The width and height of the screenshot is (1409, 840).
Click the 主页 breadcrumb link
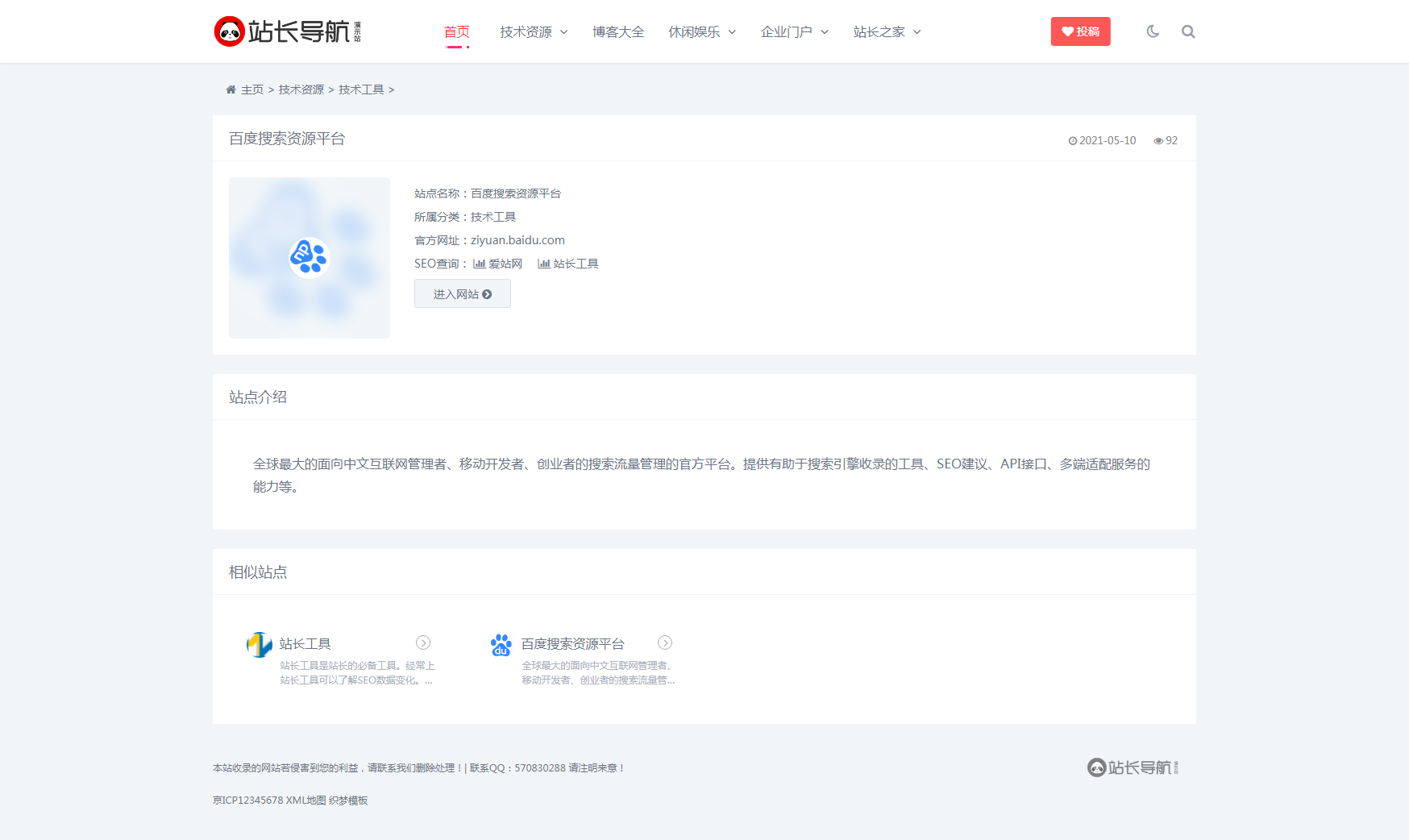click(x=252, y=89)
